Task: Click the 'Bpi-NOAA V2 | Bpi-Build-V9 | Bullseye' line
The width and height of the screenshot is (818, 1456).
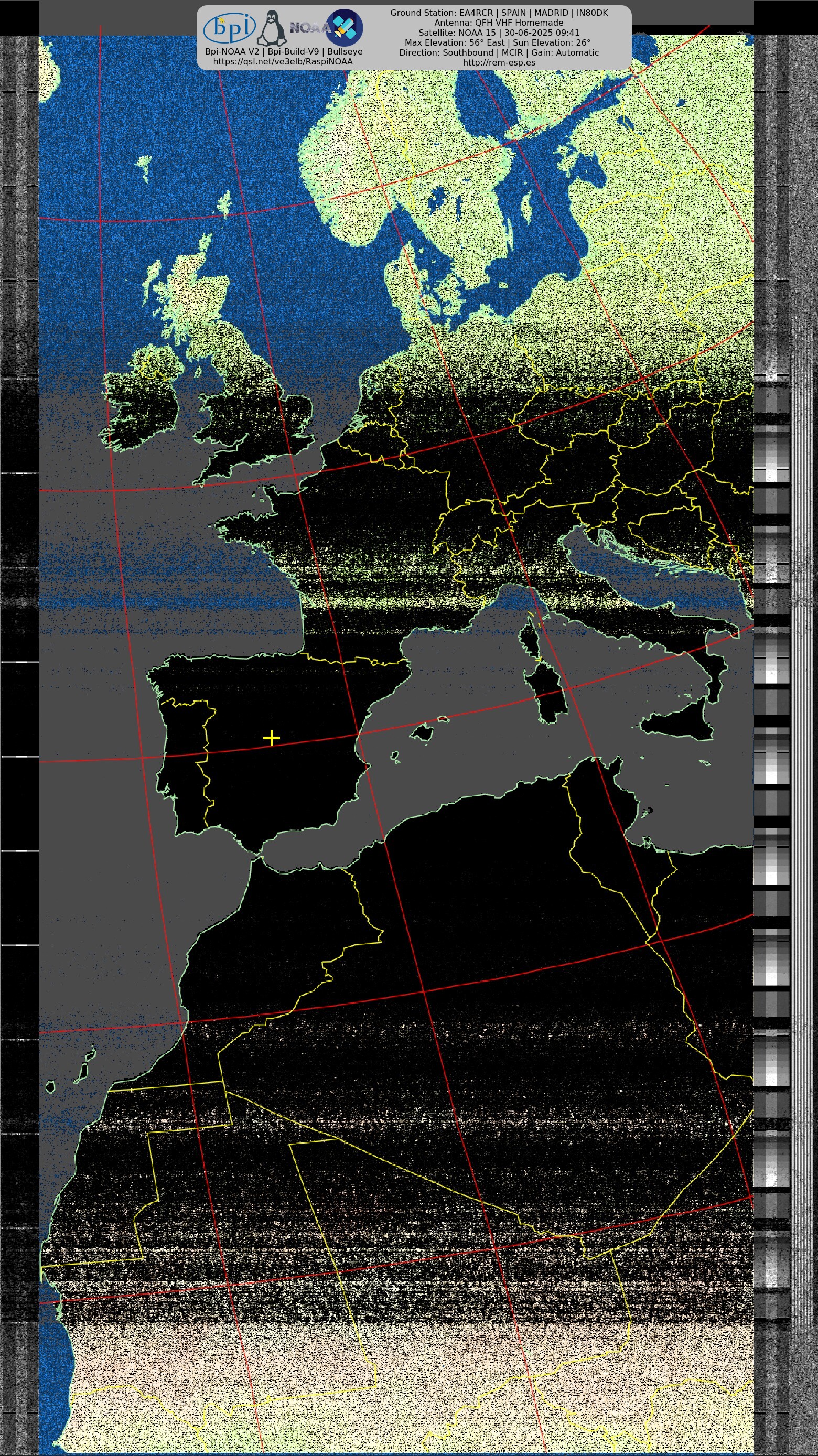Action: coord(284,51)
